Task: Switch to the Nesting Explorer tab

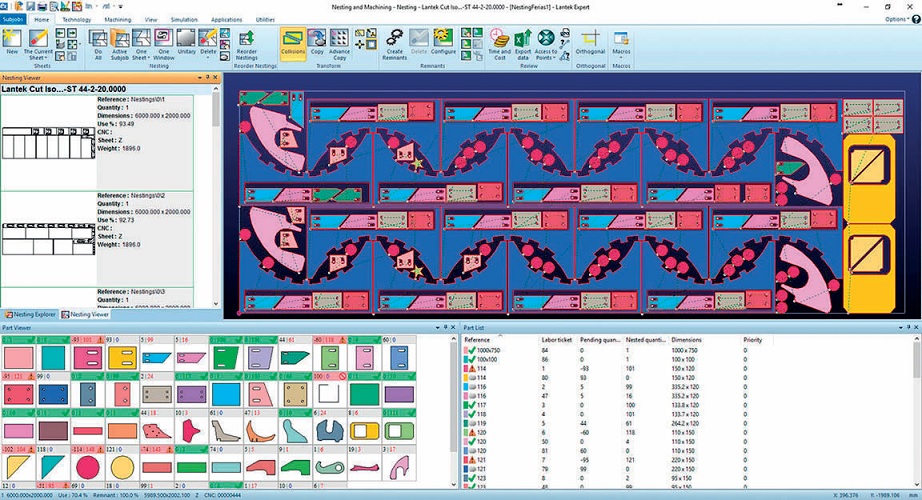Action: coord(30,315)
